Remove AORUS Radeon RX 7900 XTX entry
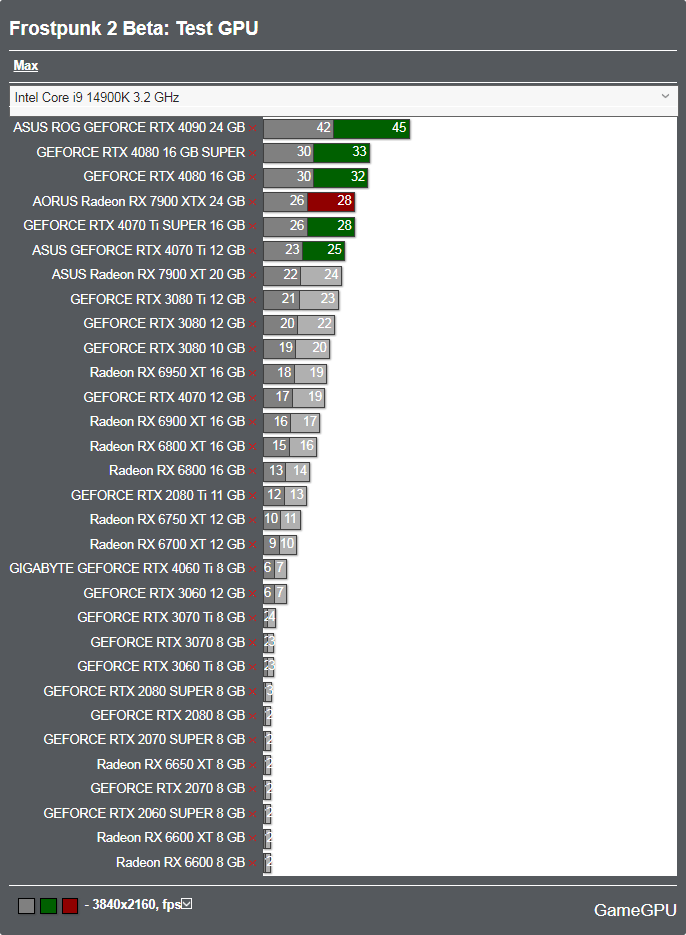The width and height of the screenshot is (686, 935). (x=253, y=202)
